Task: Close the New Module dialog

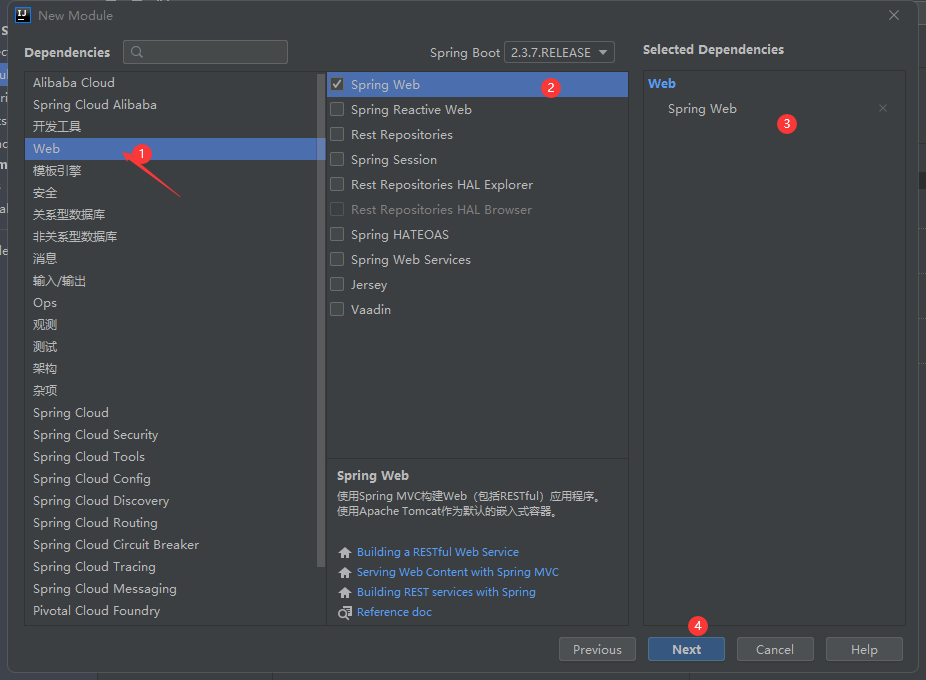Action: pos(894,15)
